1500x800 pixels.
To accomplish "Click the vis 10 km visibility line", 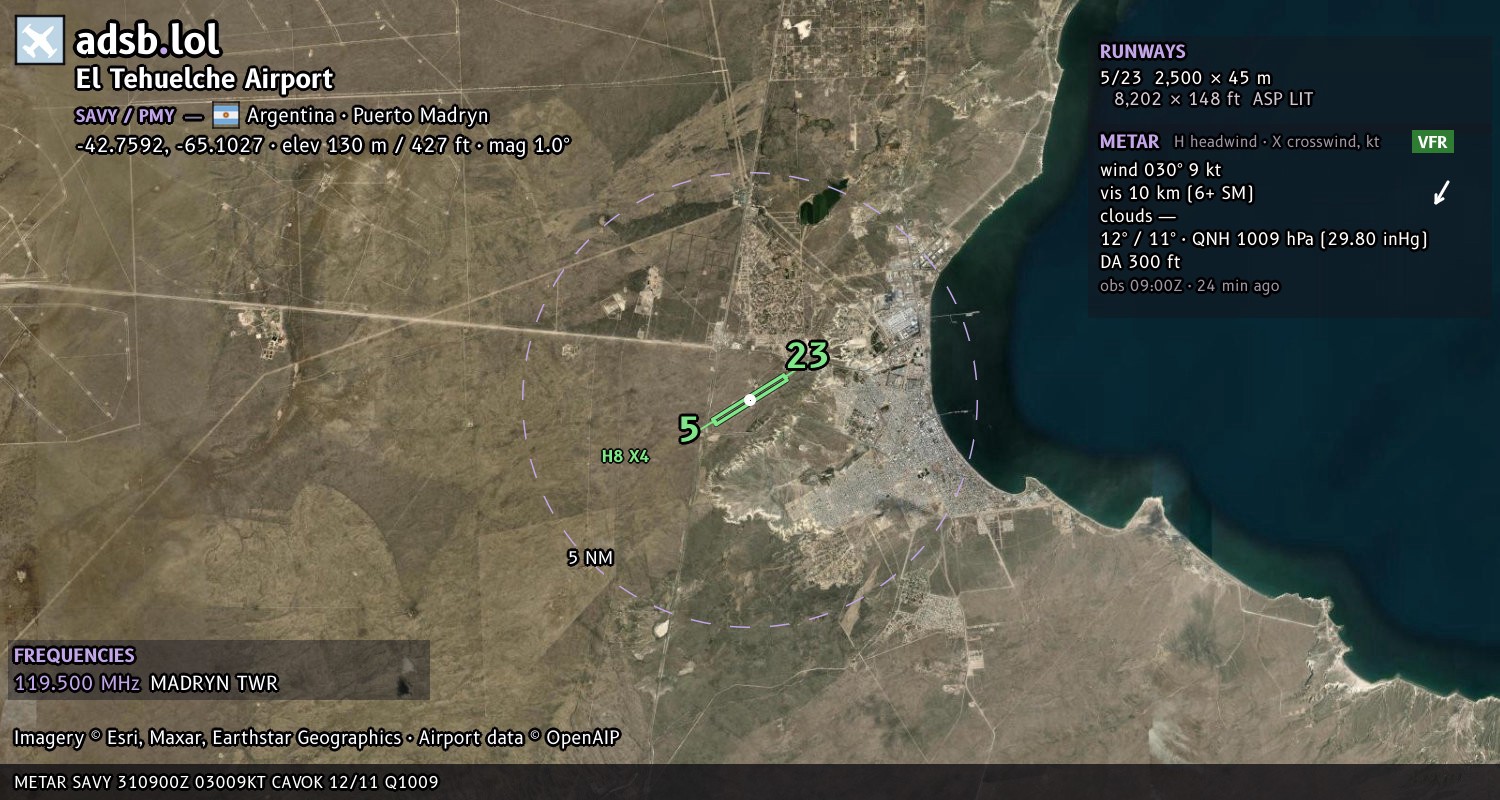I will (x=1176, y=193).
